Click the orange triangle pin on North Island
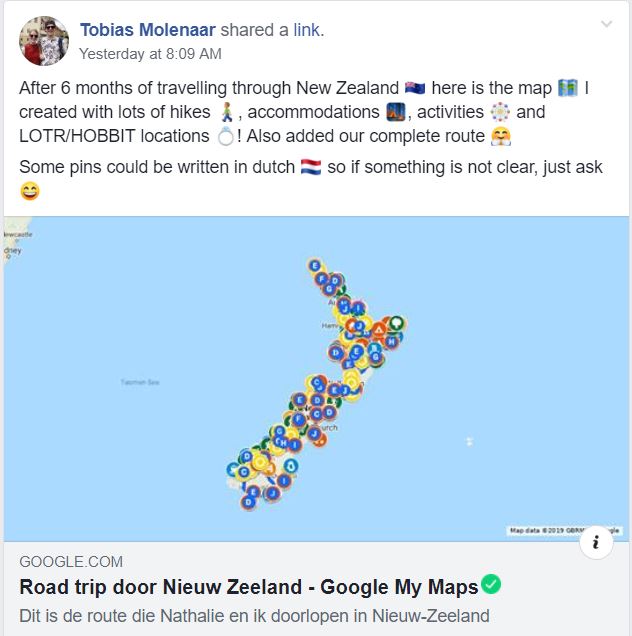The width and height of the screenshot is (632, 636). (x=379, y=328)
